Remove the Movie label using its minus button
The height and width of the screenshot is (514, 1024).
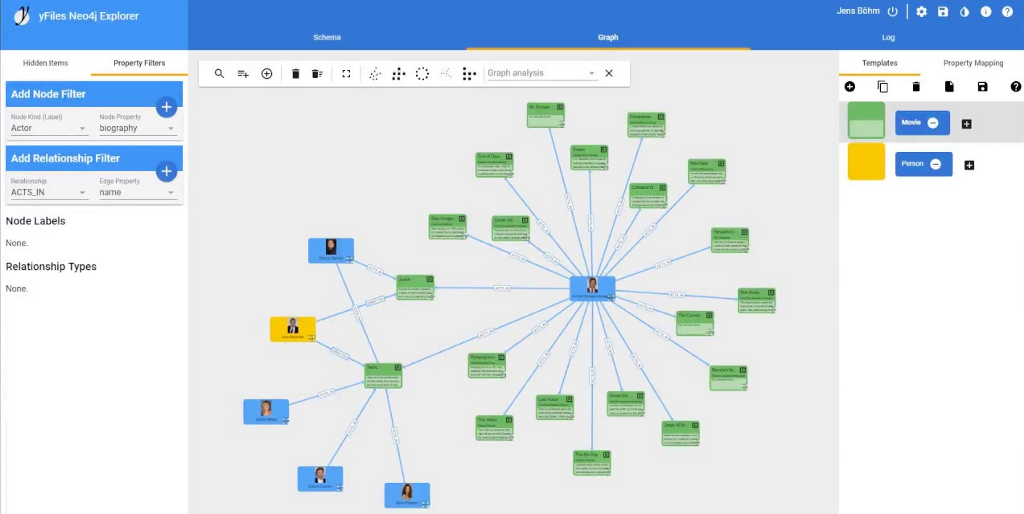click(x=933, y=123)
